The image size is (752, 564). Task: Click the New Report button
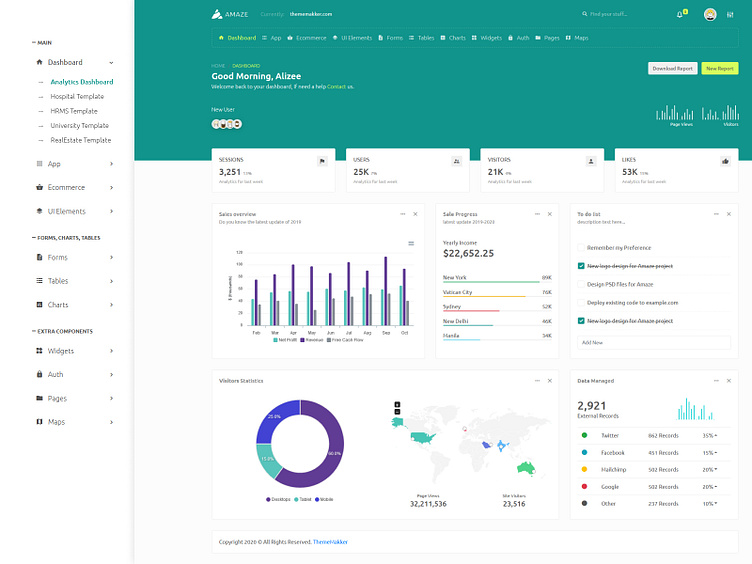point(719,69)
